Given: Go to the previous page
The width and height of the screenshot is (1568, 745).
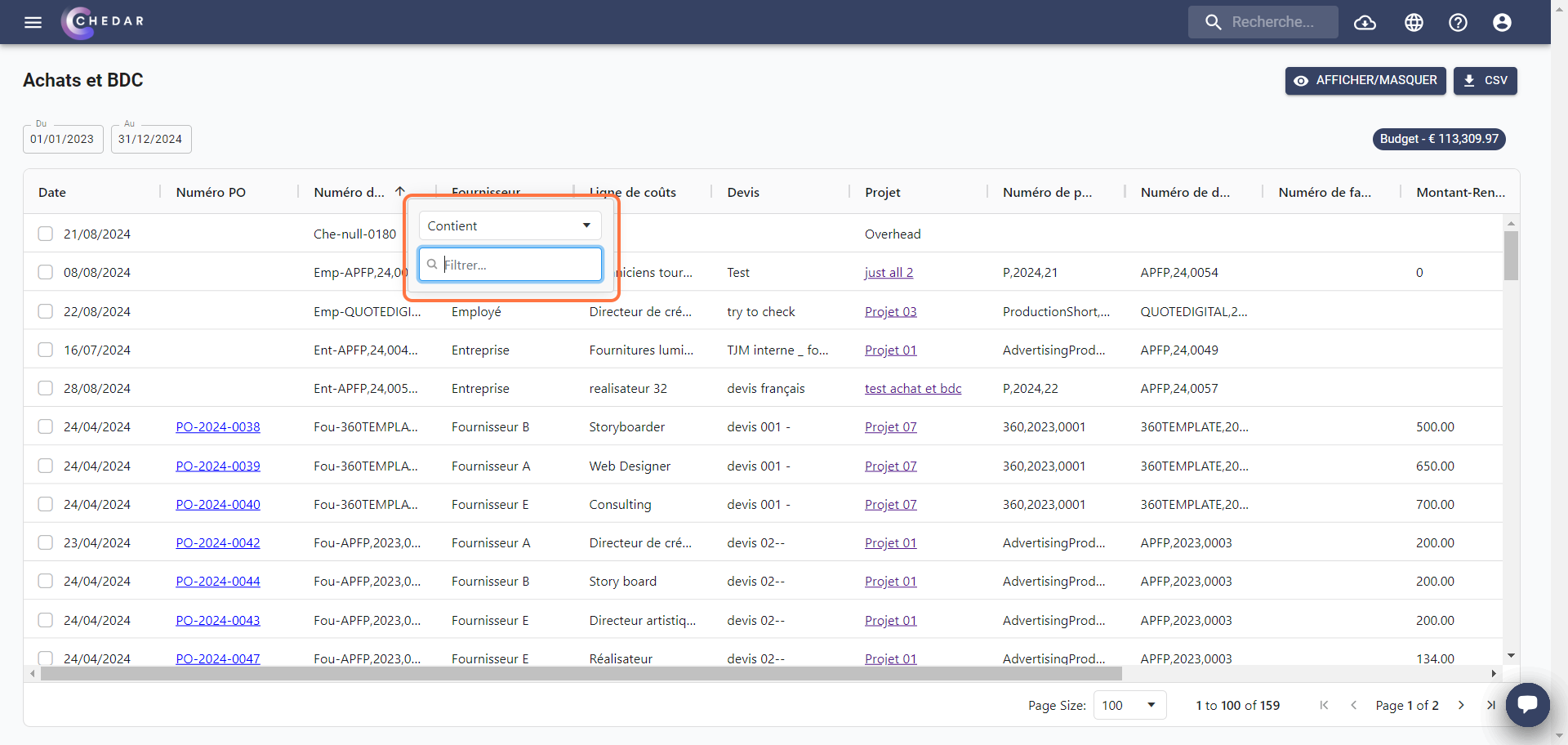Looking at the screenshot, I should (x=1353, y=705).
